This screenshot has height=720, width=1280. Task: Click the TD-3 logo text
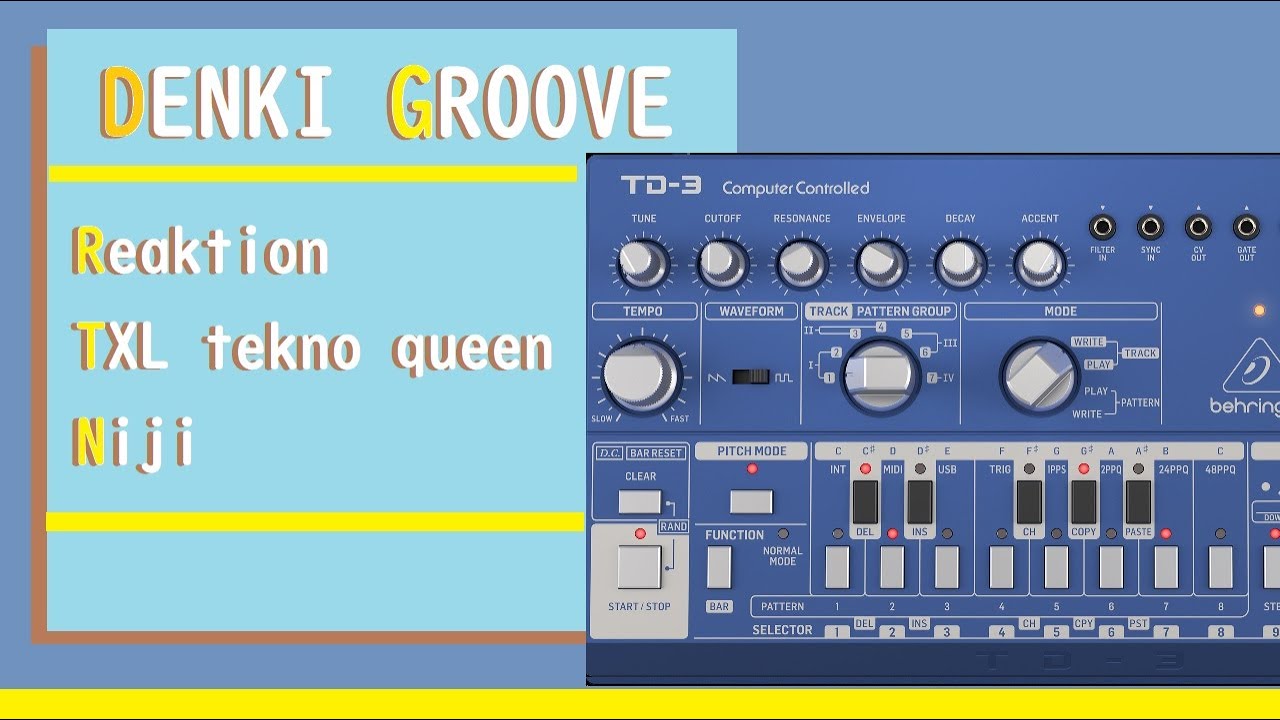pos(661,186)
